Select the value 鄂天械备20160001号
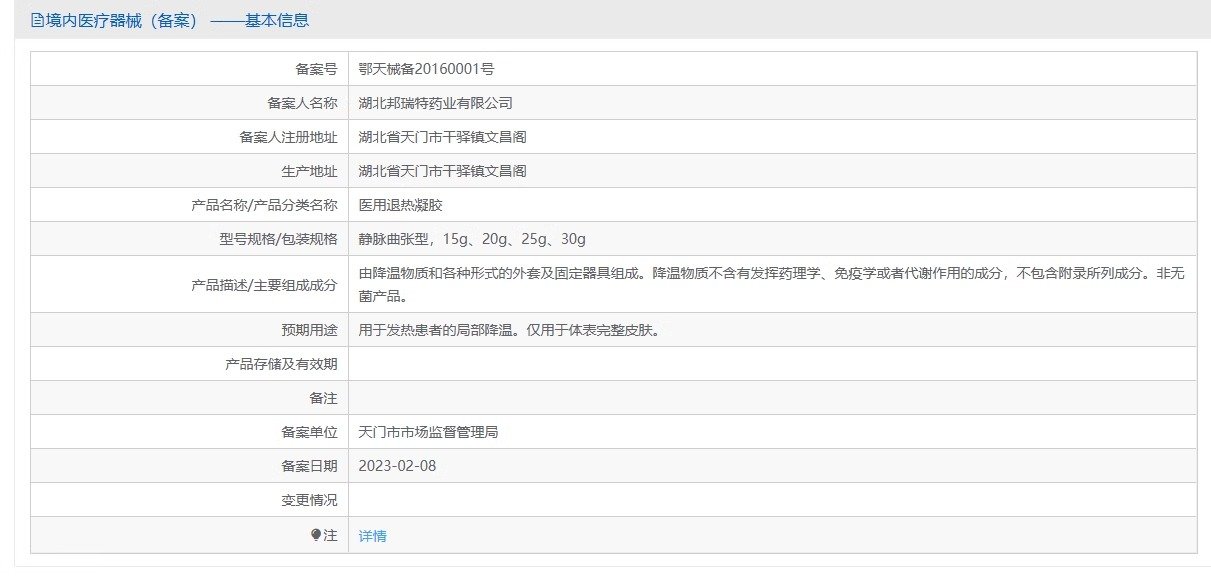The width and height of the screenshot is (1211, 581). point(426,69)
